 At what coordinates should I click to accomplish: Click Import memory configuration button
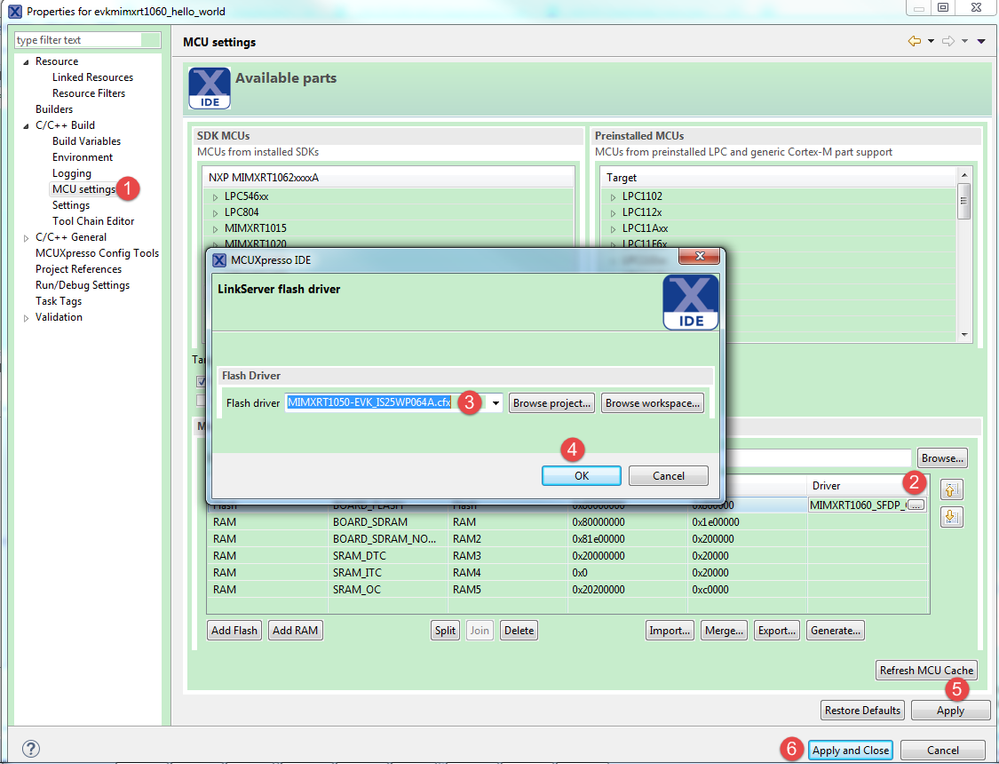click(669, 630)
